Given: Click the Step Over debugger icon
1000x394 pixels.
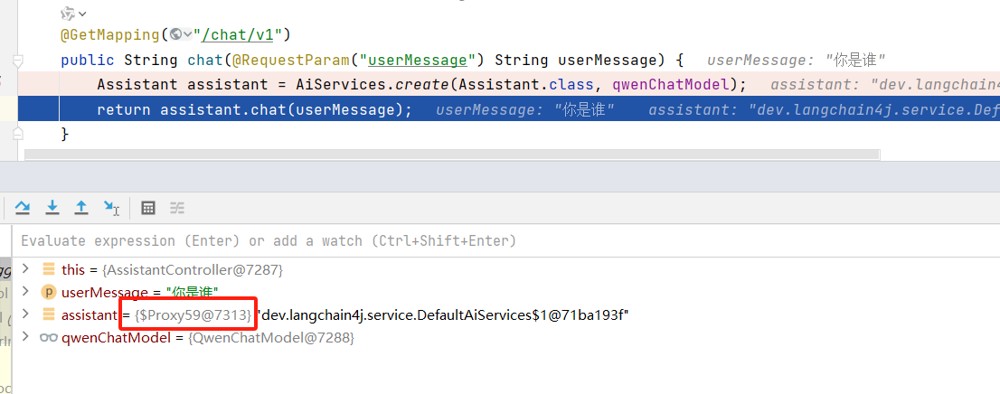Looking at the screenshot, I should [x=22, y=208].
